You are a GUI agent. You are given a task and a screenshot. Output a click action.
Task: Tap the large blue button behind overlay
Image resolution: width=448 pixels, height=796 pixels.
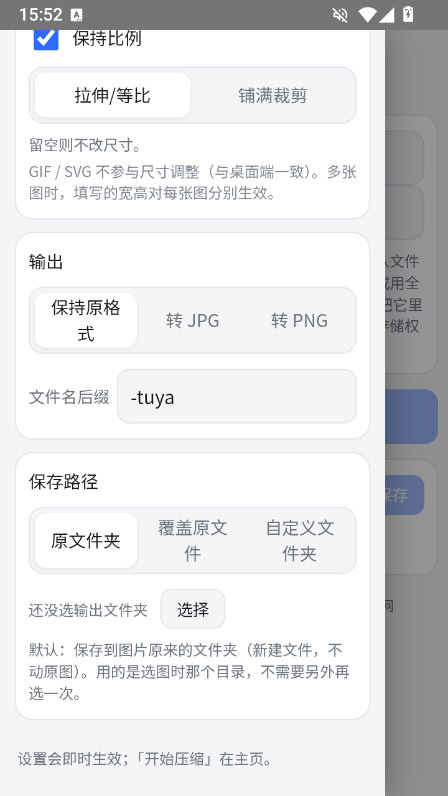click(x=411, y=417)
